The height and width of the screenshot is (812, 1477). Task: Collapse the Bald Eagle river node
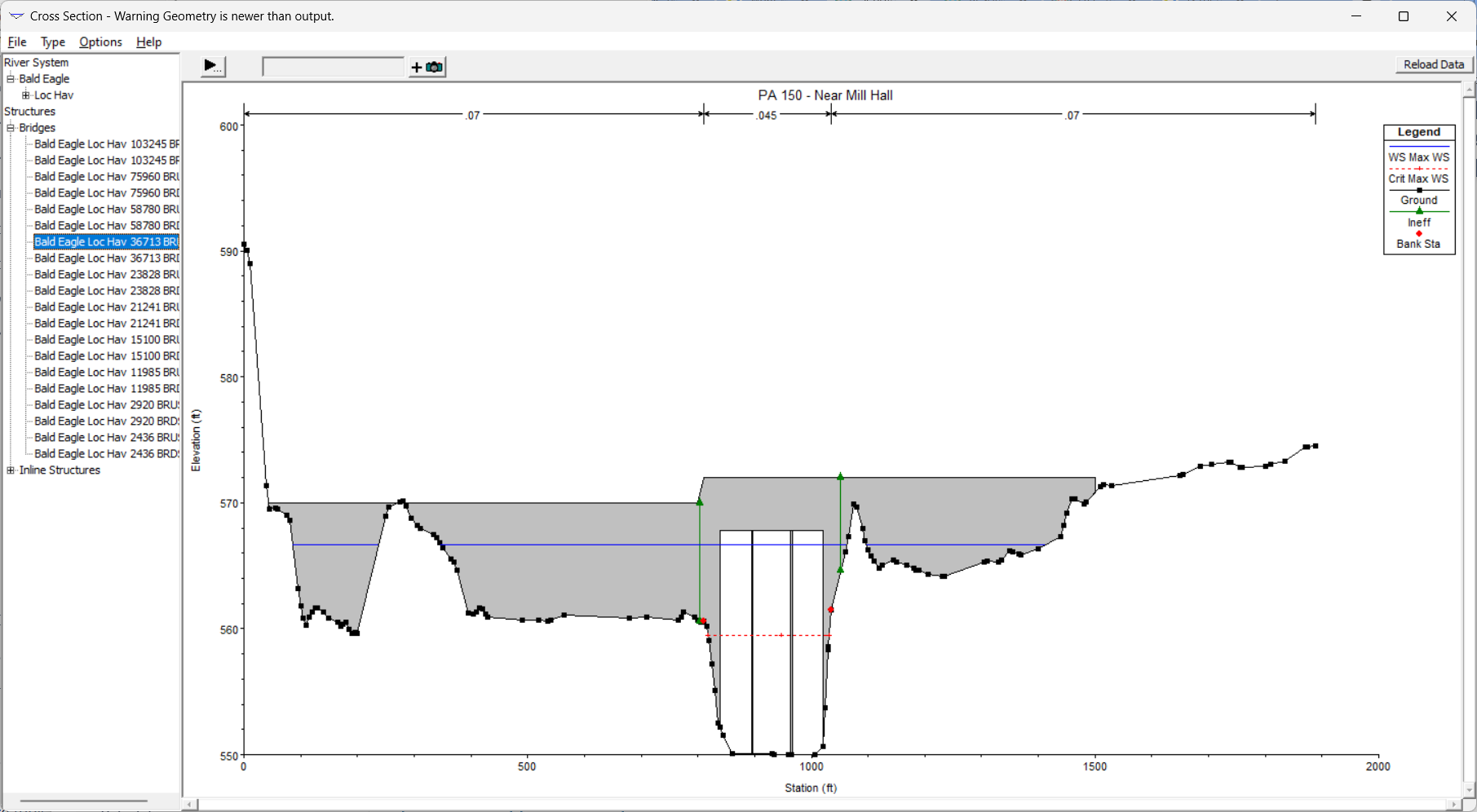(11, 79)
